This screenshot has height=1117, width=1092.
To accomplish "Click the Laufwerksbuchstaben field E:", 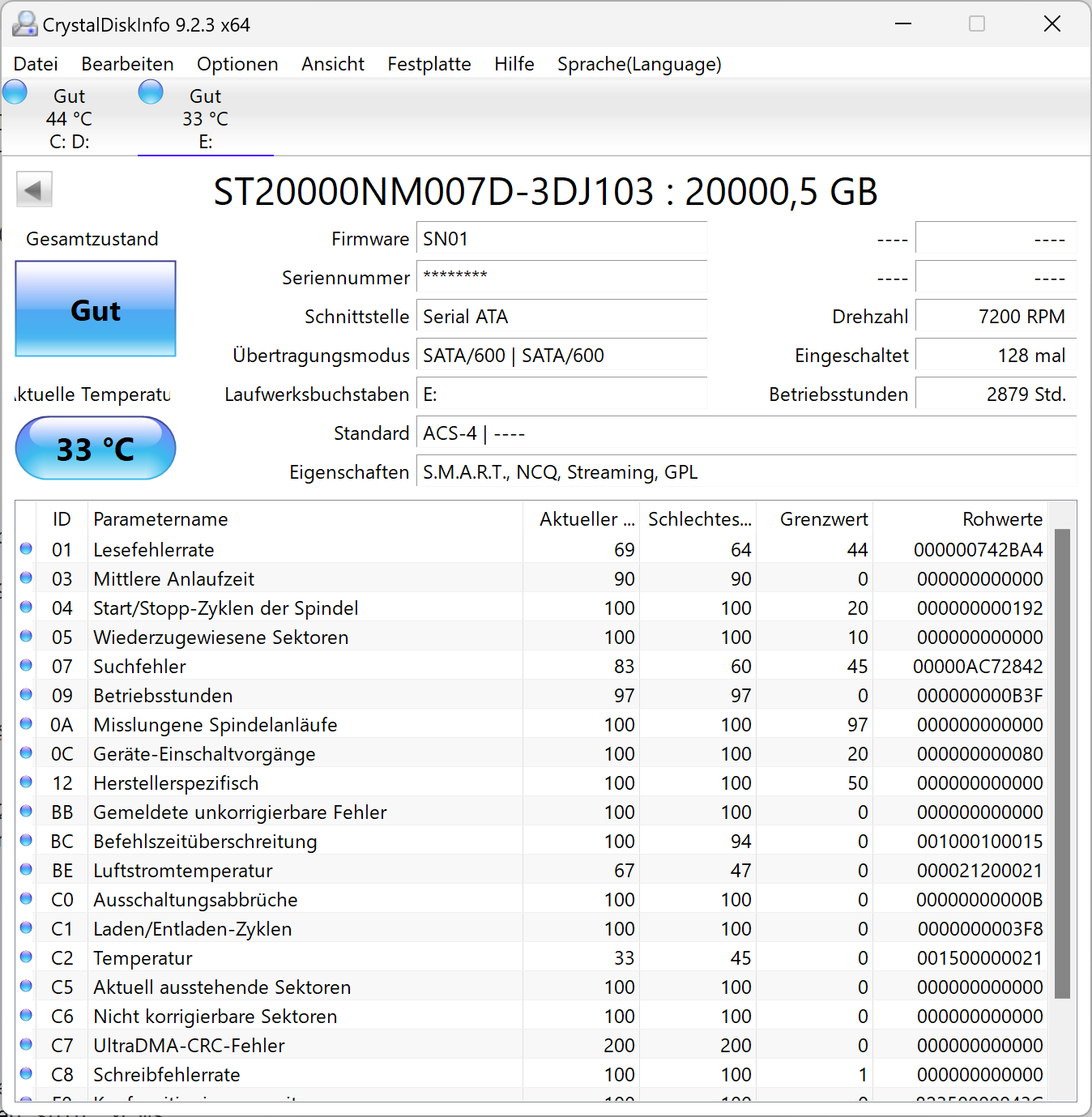I will point(562,394).
